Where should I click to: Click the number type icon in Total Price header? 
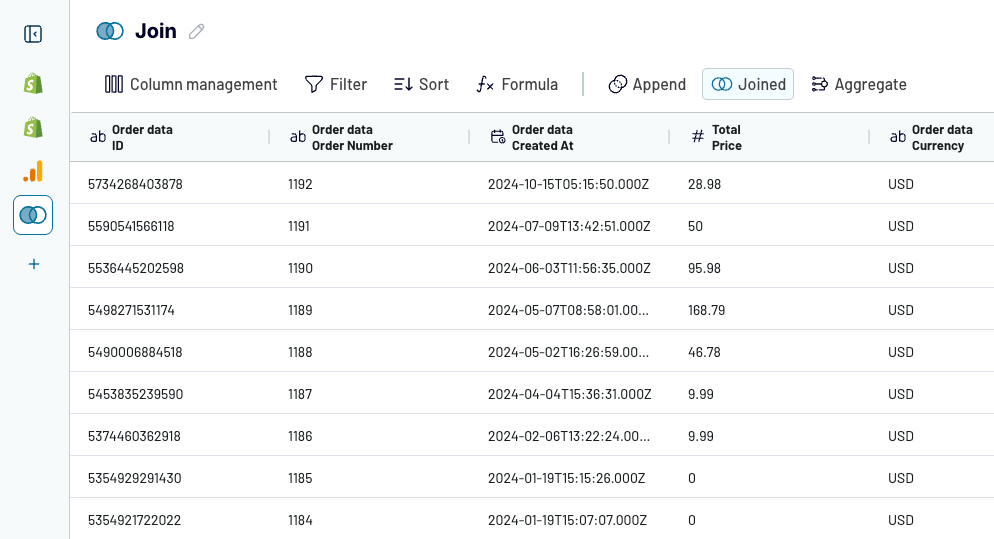click(x=697, y=136)
